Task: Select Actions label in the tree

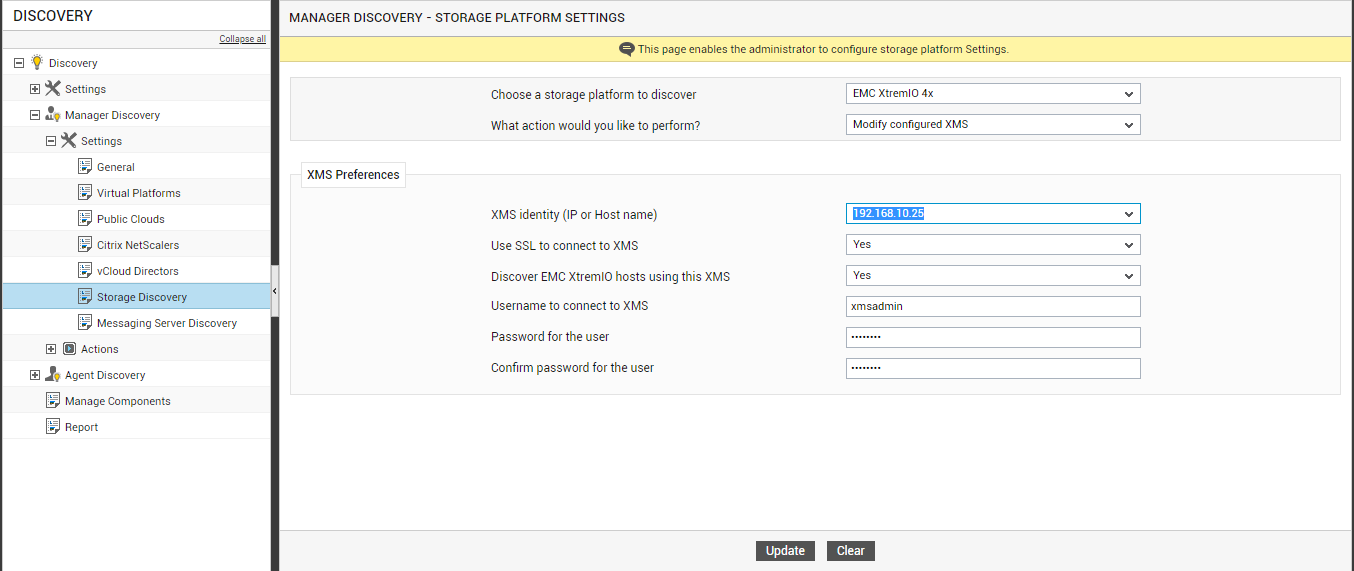Action: tap(100, 349)
